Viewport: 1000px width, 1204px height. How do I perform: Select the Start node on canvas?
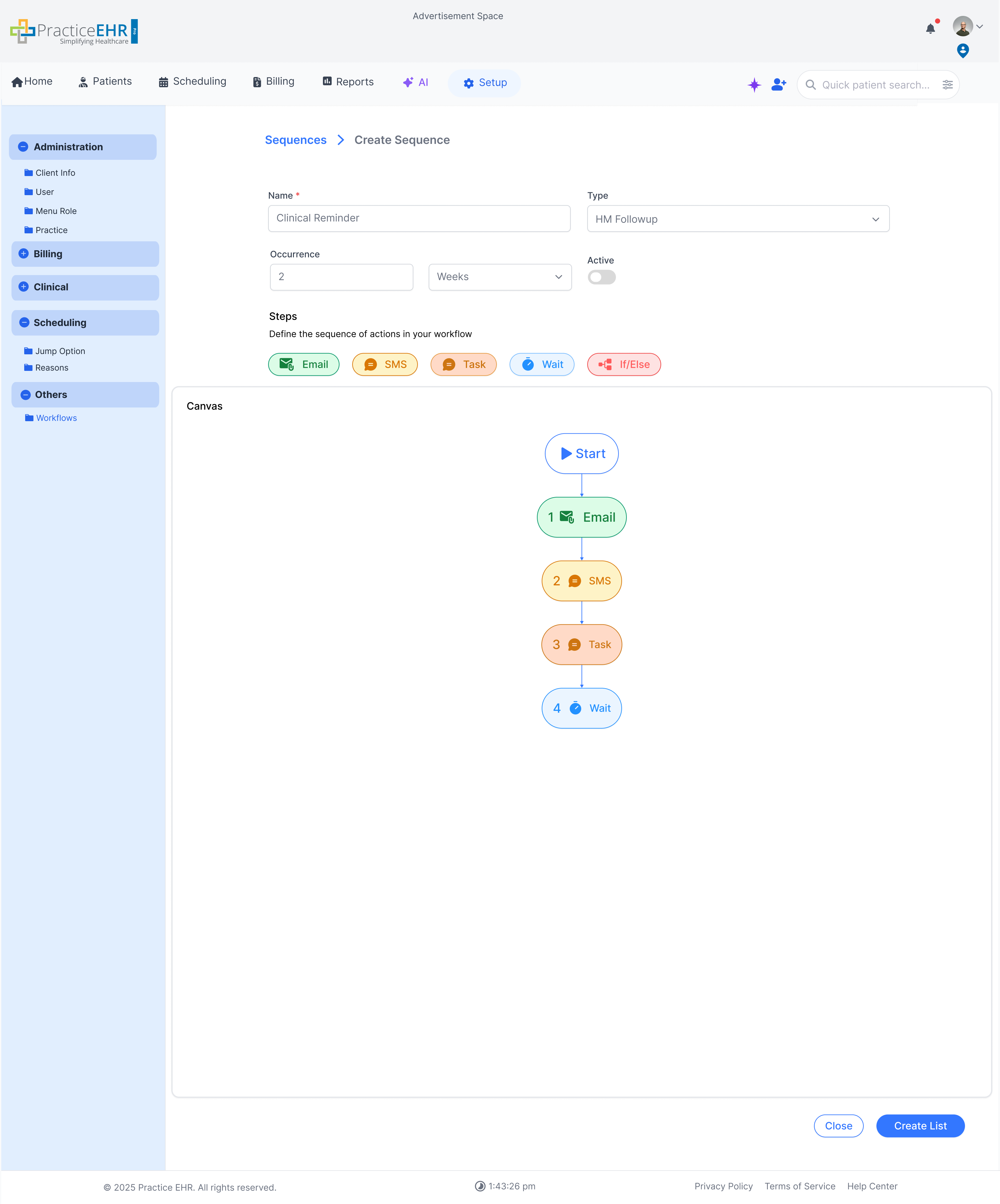tap(582, 454)
